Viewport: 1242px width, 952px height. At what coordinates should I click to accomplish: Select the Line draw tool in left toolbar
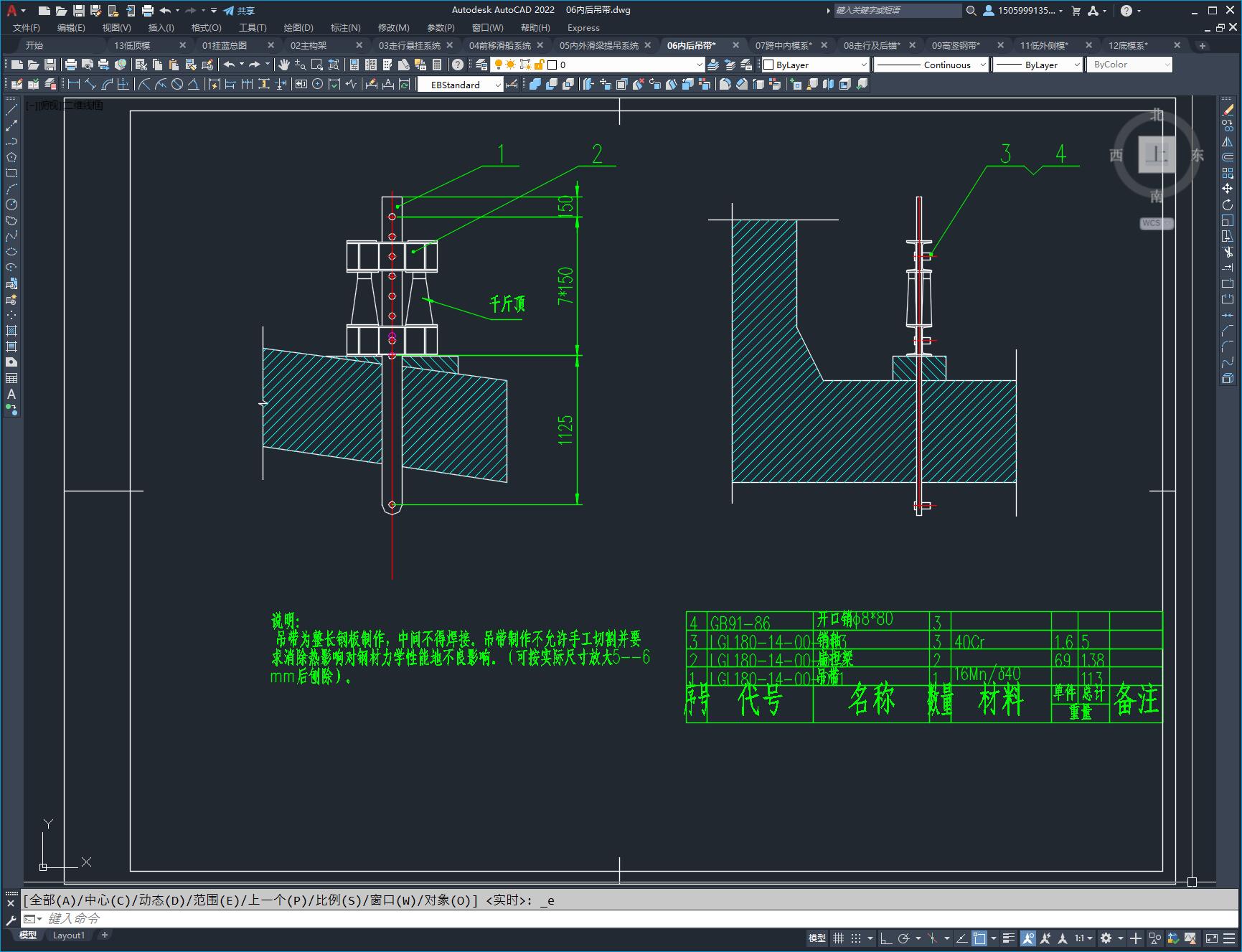point(11,110)
